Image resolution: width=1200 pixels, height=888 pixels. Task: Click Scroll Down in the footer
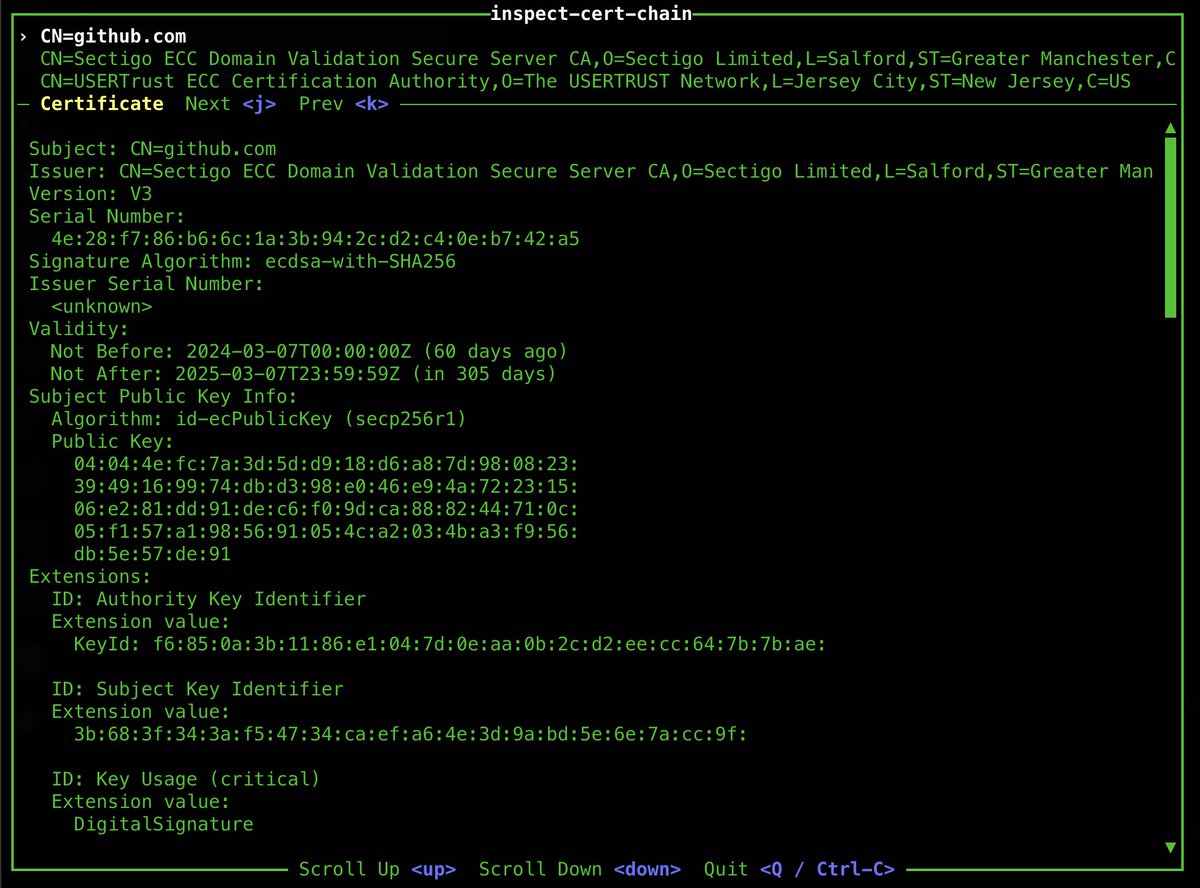(x=541, y=869)
